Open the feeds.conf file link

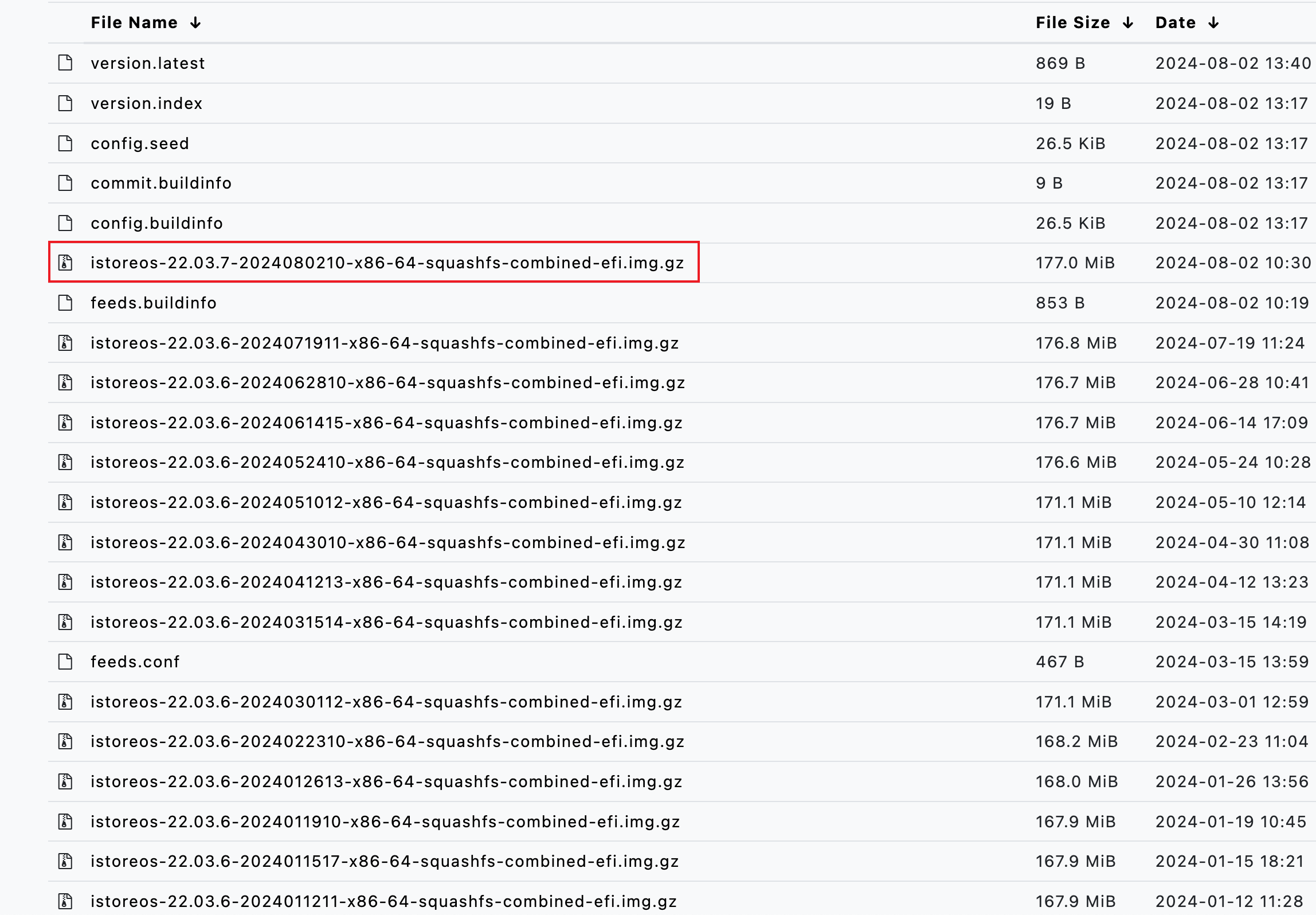(x=135, y=662)
